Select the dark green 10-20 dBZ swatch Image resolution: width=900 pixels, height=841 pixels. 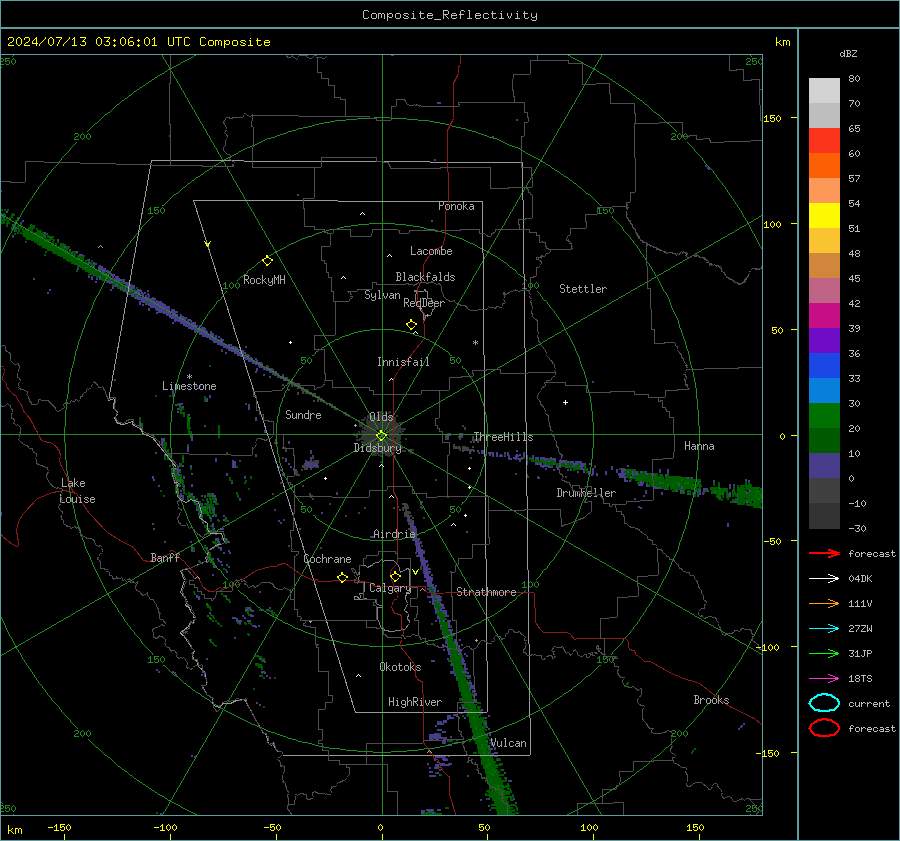coord(824,440)
